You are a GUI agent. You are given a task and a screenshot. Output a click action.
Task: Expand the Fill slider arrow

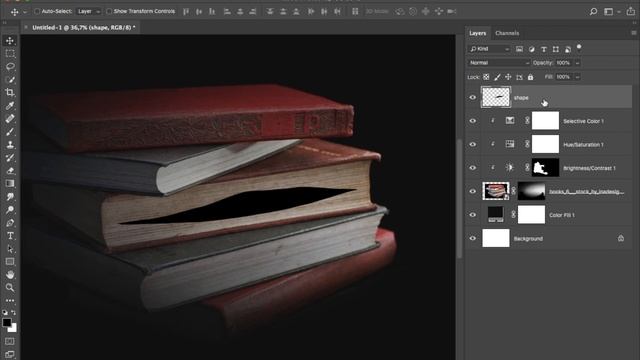pos(577,77)
